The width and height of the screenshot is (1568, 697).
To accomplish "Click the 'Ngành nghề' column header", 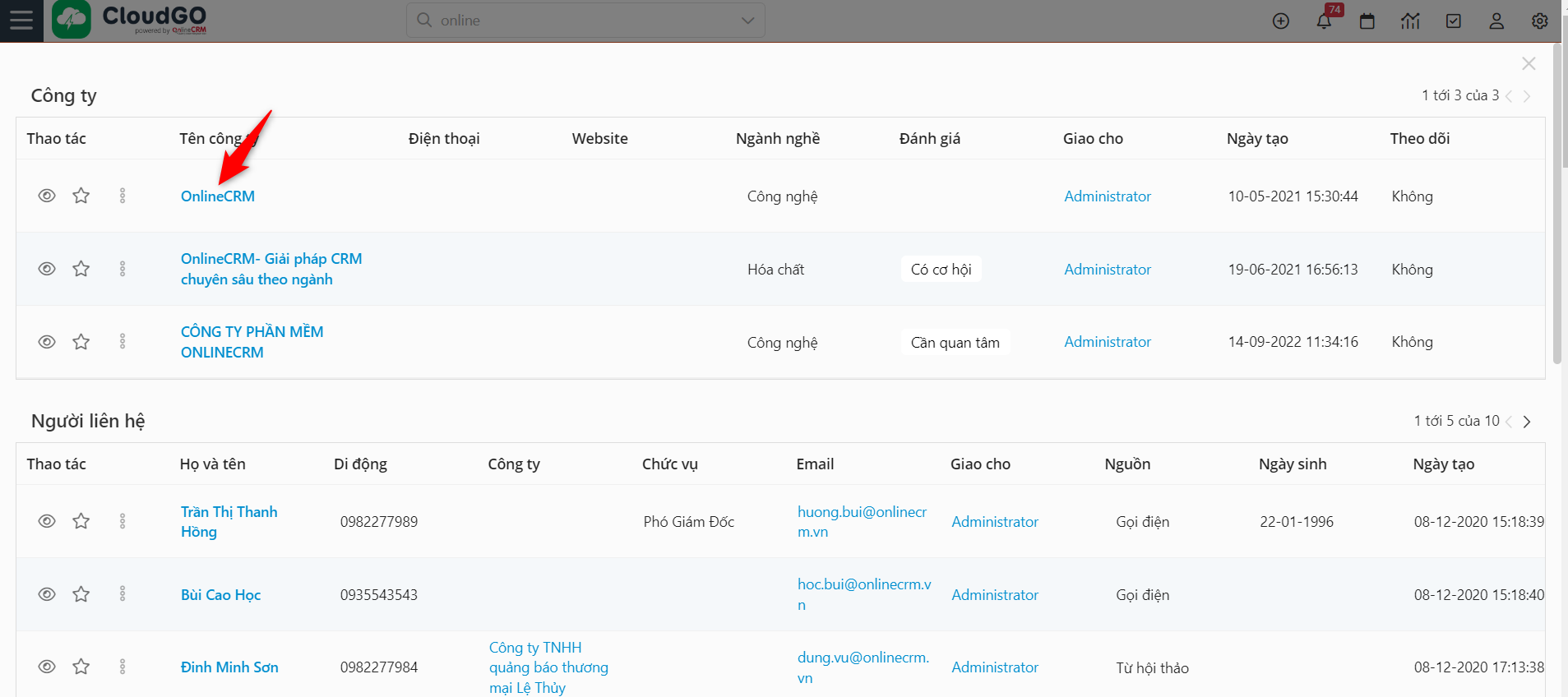I will pyautogui.click(x=778, y=139).
